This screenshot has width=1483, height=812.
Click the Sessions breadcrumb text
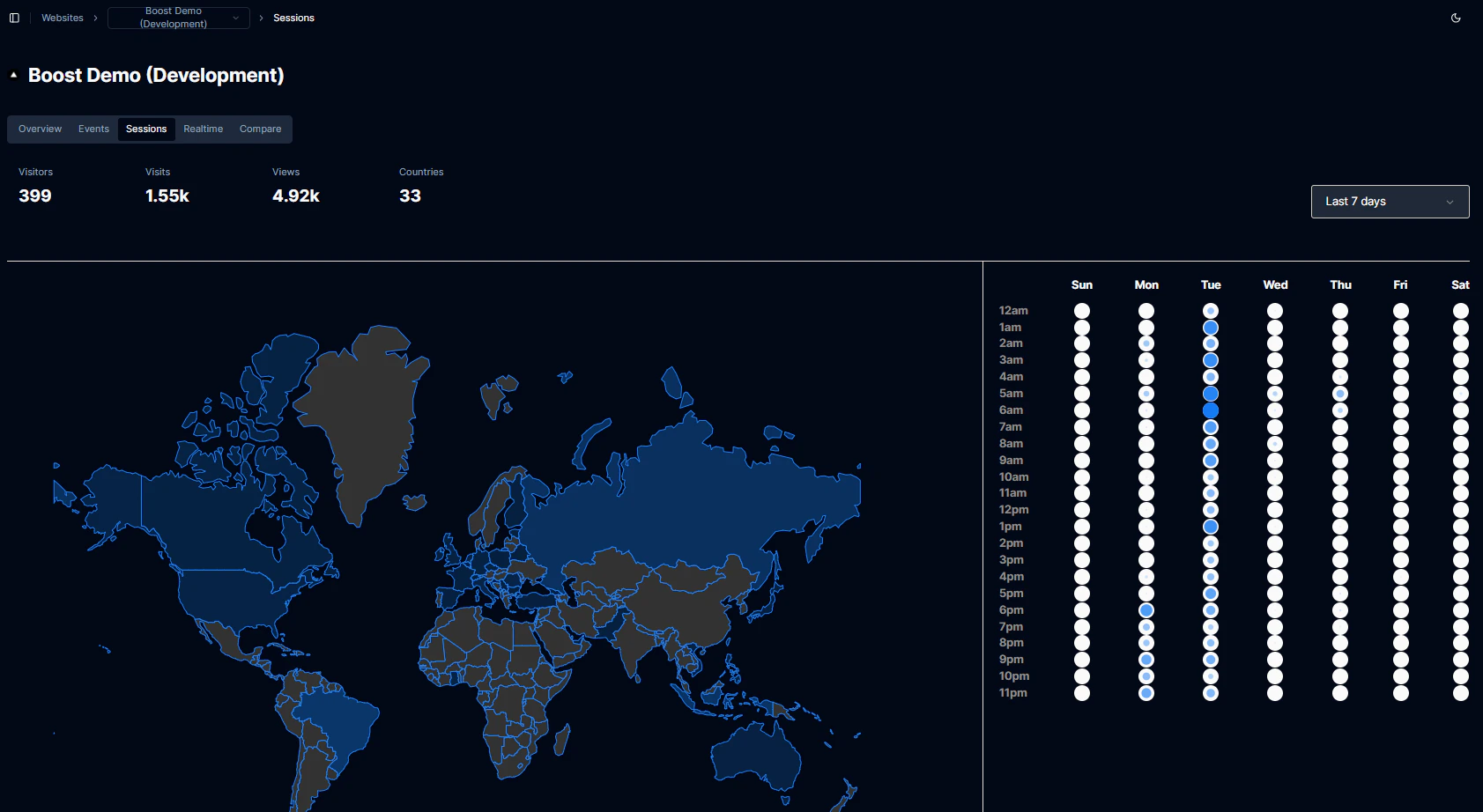coord(293,18)
